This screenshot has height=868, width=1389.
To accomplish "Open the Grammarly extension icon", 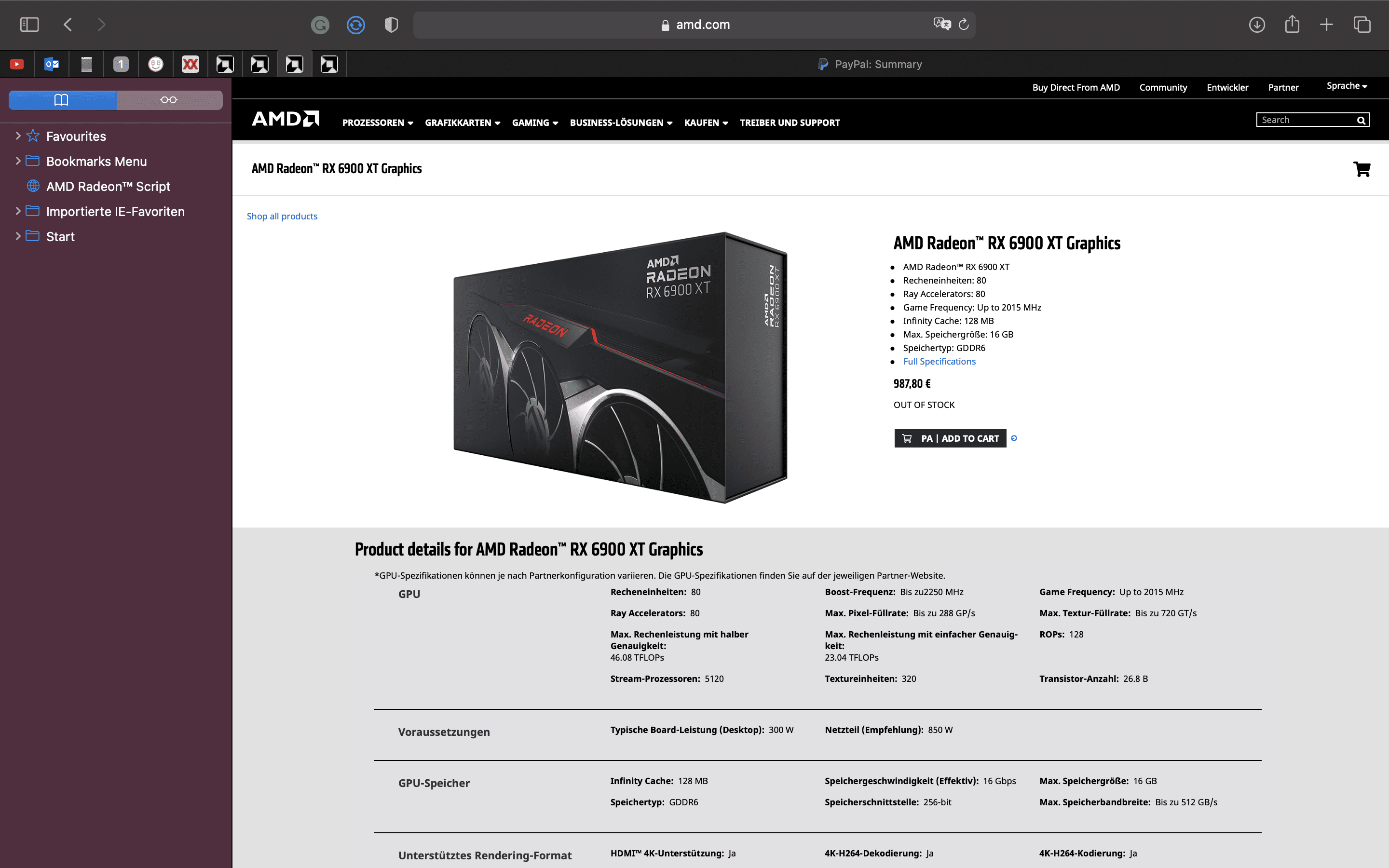I will (320, 25).
